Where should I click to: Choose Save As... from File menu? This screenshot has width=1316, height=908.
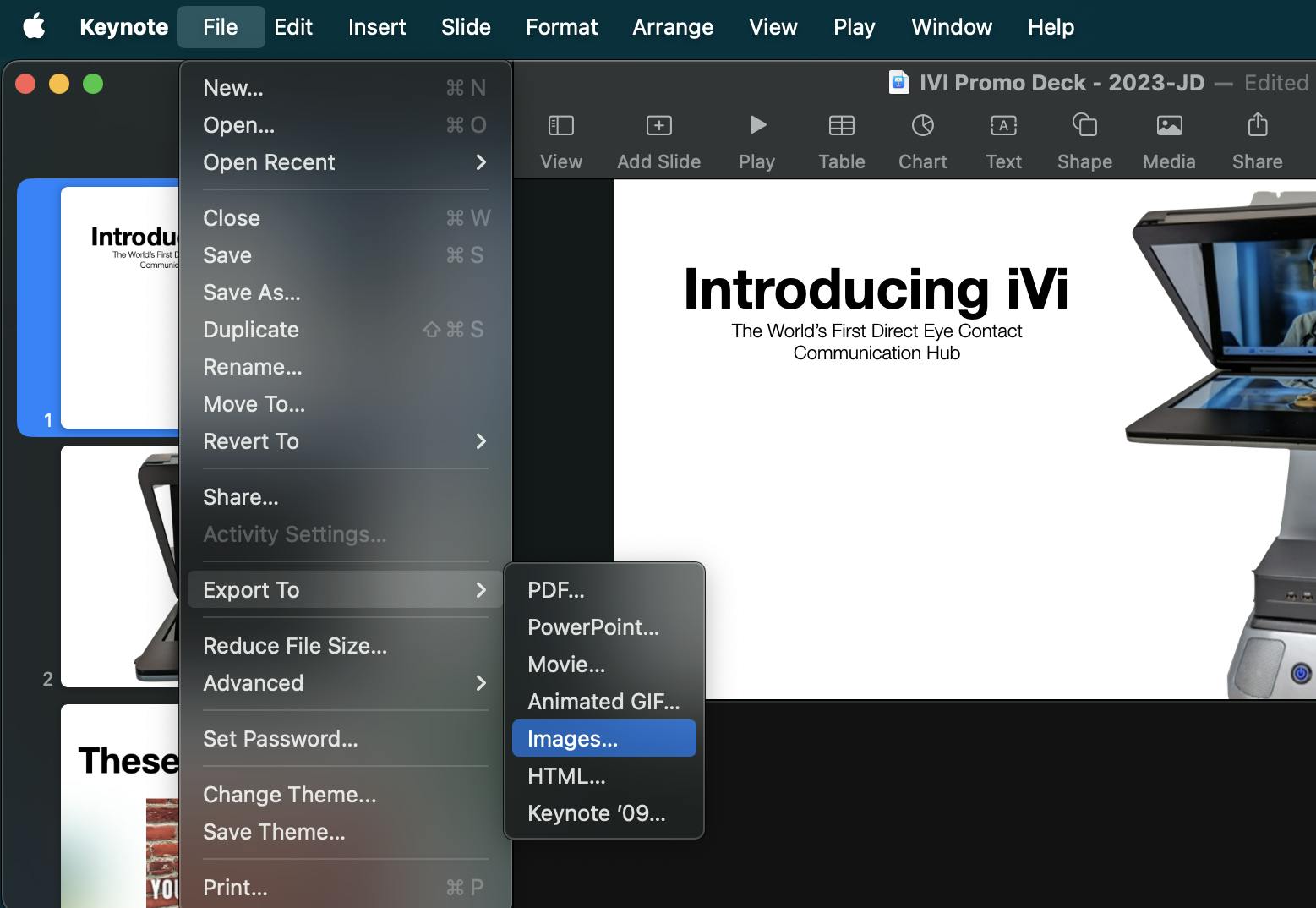click(x=345, y=293)
